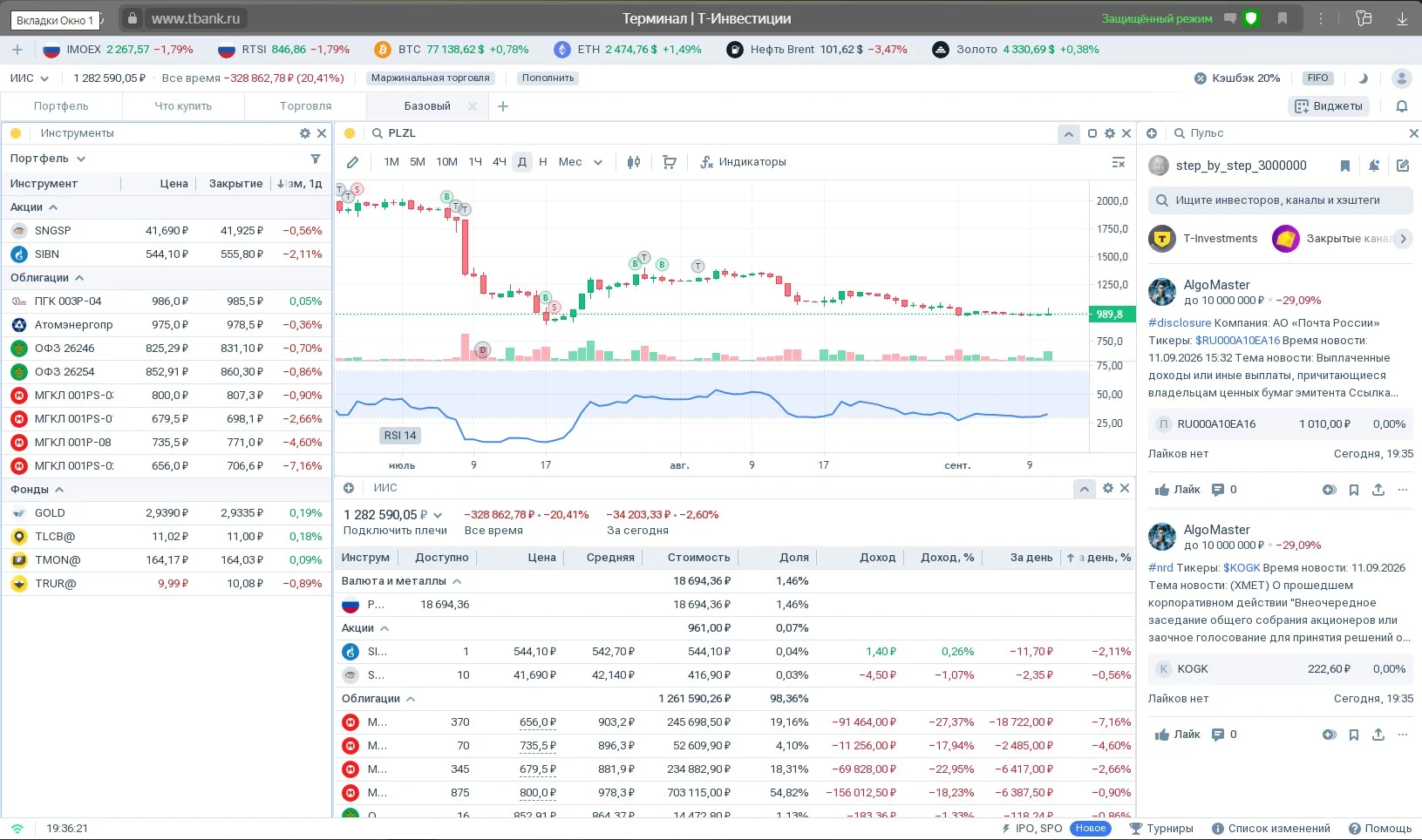This screenshot has width=1422, height=840.
Task: Switch chart timeframe to 10М
Action: (x=446, y=162)
